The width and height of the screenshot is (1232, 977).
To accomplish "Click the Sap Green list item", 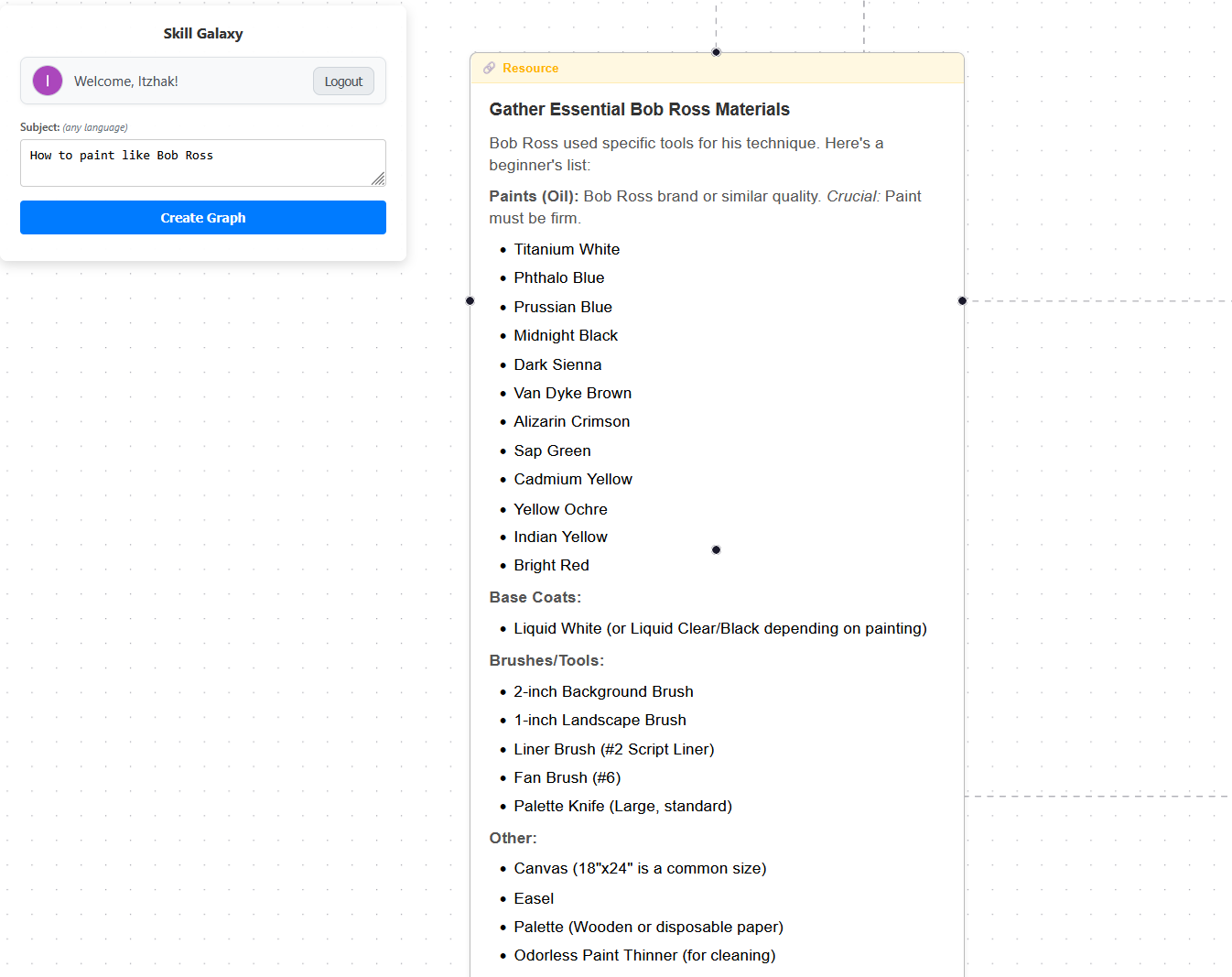I will [553, 451].
